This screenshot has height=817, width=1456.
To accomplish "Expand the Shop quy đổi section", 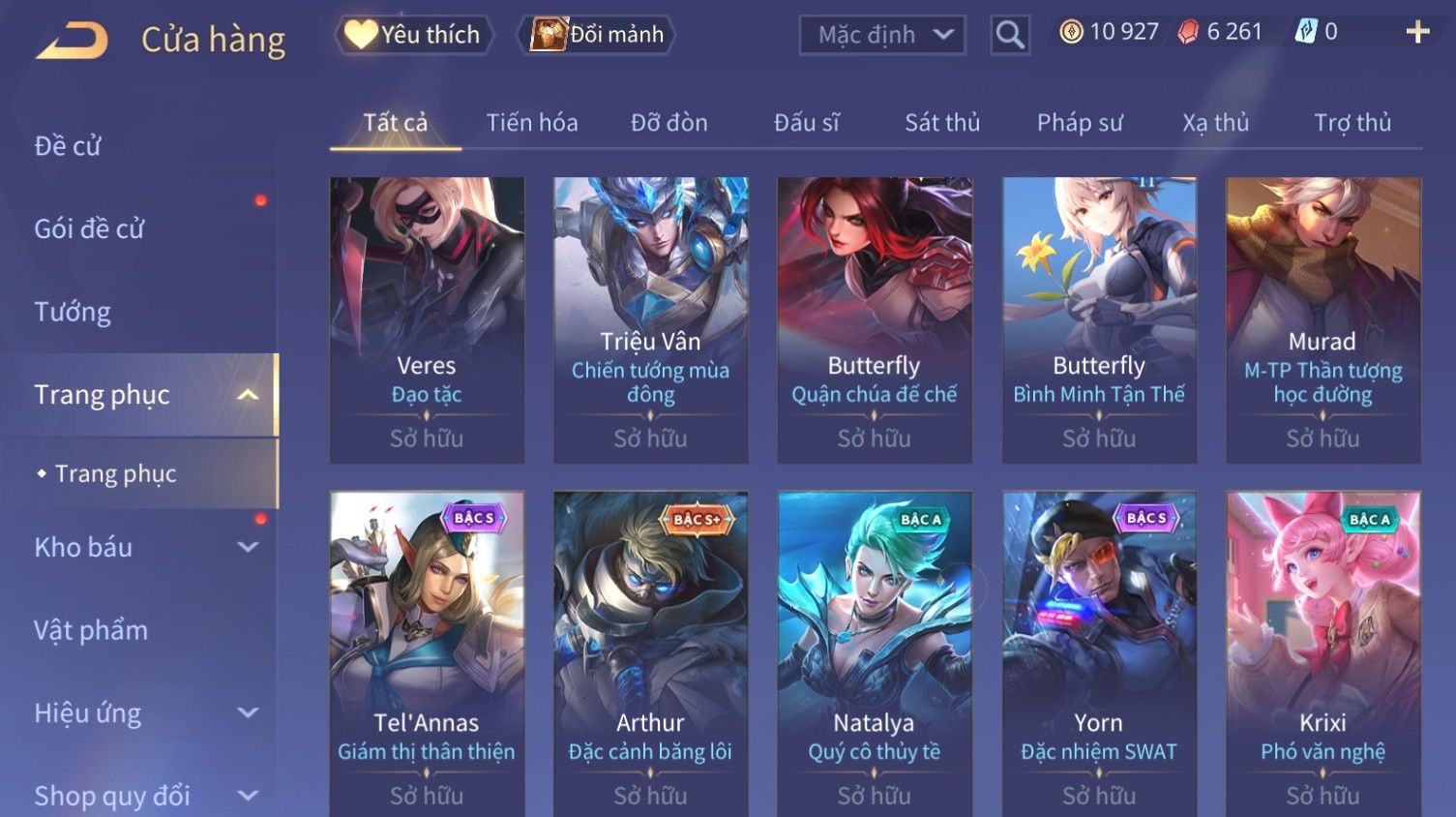I will coord(248,796).
